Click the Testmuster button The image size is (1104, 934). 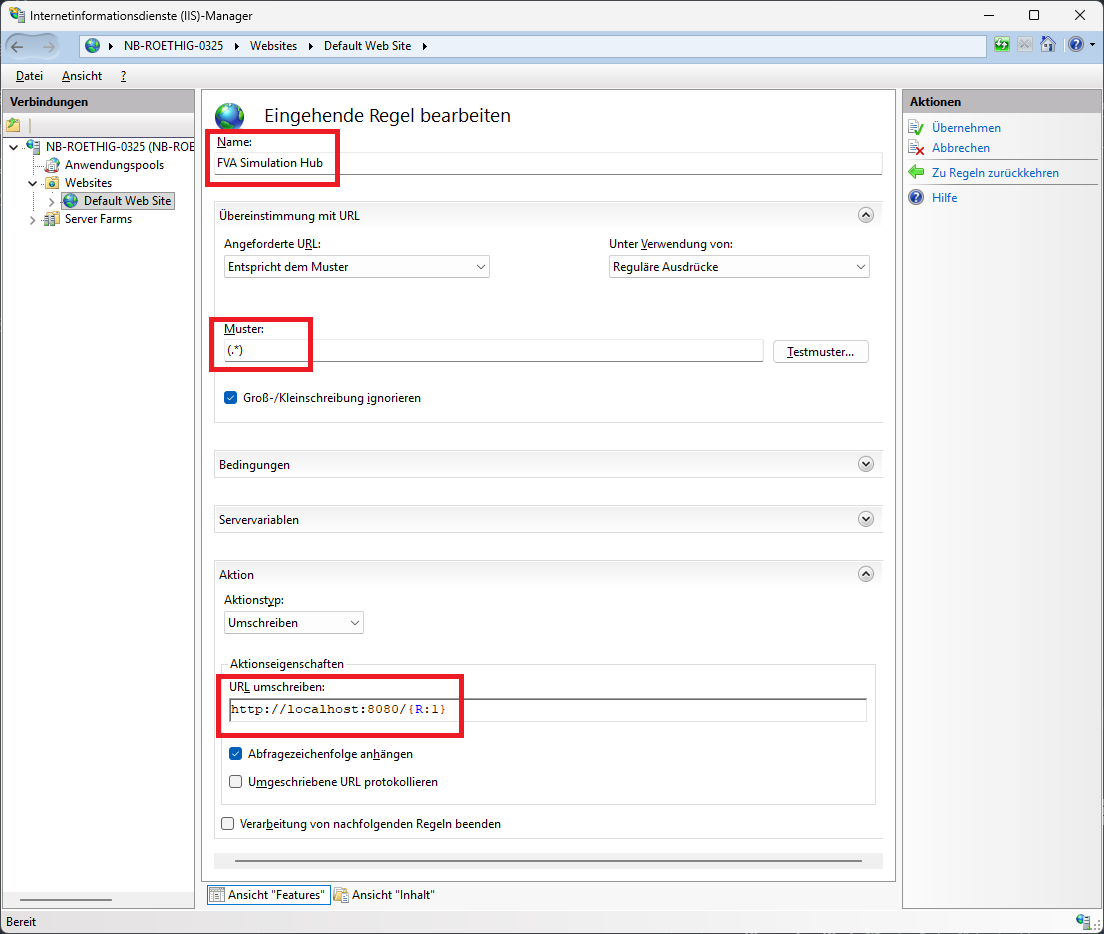tap(820, 351)
